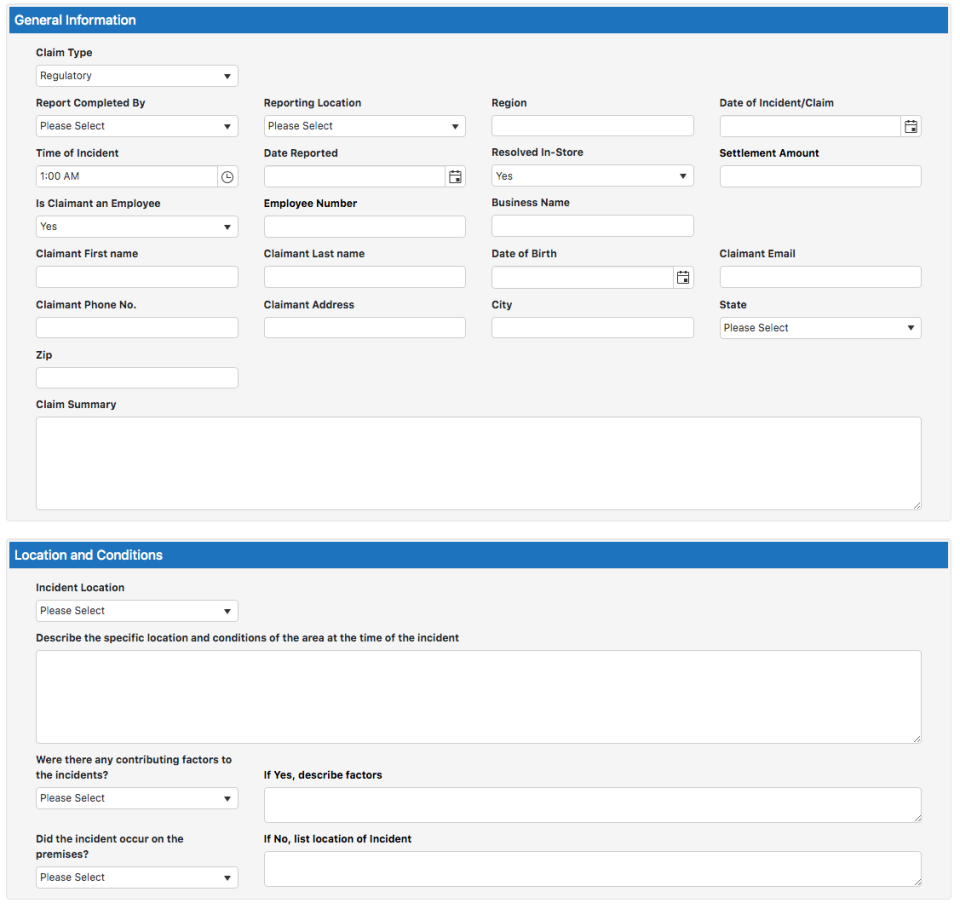Click the 'If Yes, describe factors' text box
960x909 pixels.
(x=592, y=804)
